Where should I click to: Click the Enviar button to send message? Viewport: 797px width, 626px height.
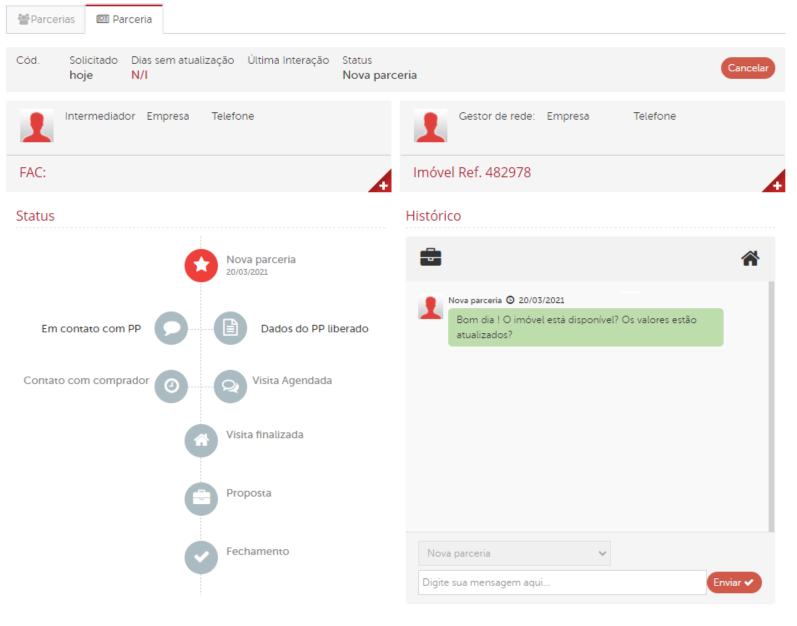pyautogui.click(x=734, y=583)
